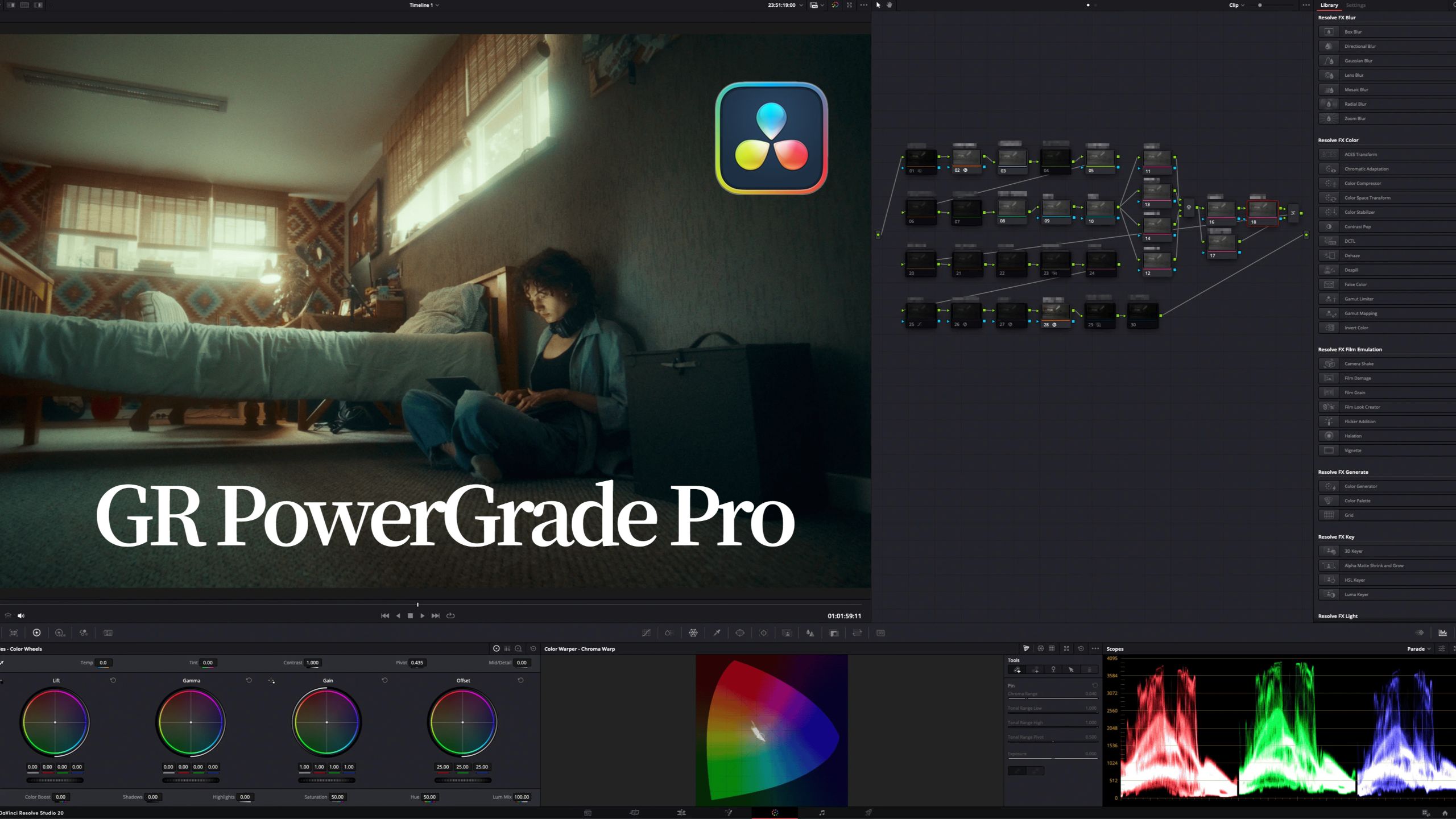Open the Power Window palette icon
Screen dimensions: 1456x819
pos(740,632)
